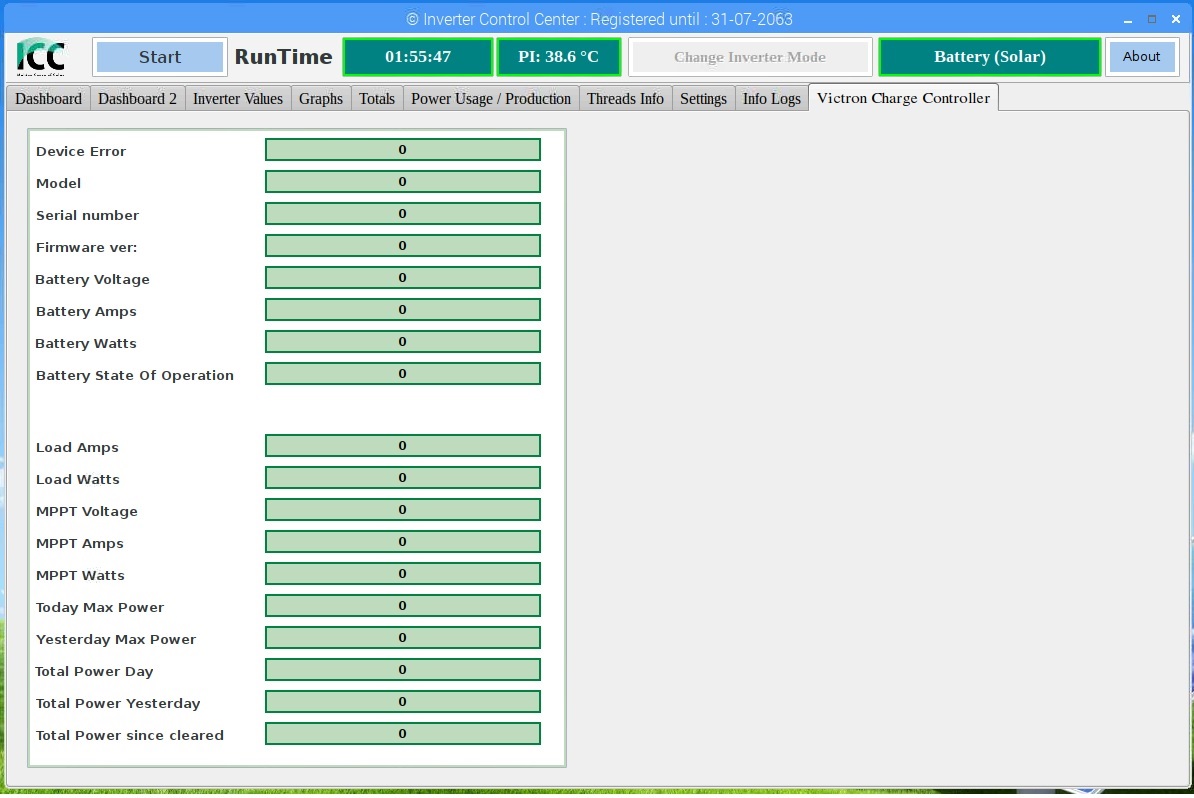Screen dimensions: 1194x798
Task: Open Power Usage / Production tab
Action: pos(491,98)
